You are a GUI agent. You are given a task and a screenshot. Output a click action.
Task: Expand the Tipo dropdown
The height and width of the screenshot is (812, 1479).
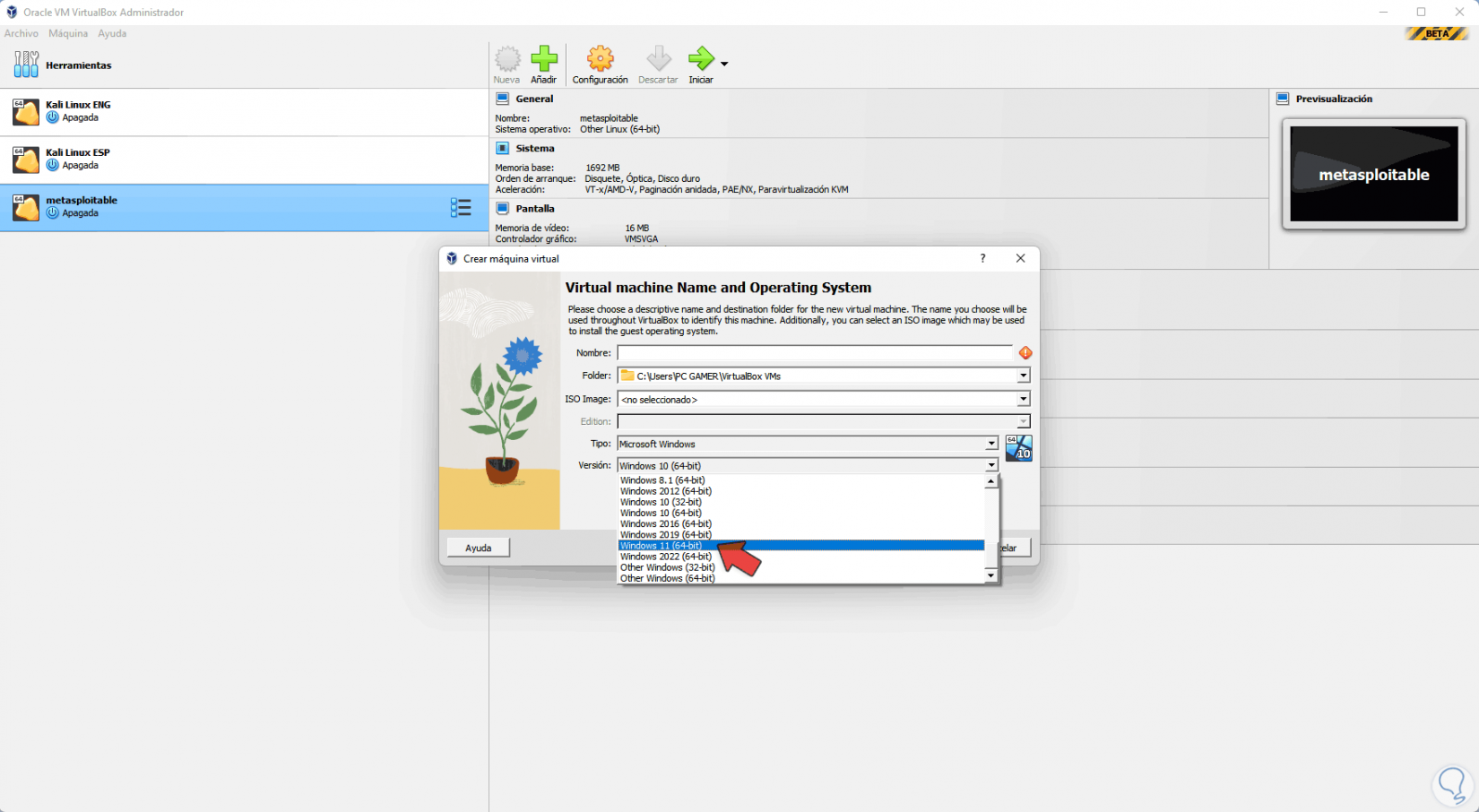[991, 444]
